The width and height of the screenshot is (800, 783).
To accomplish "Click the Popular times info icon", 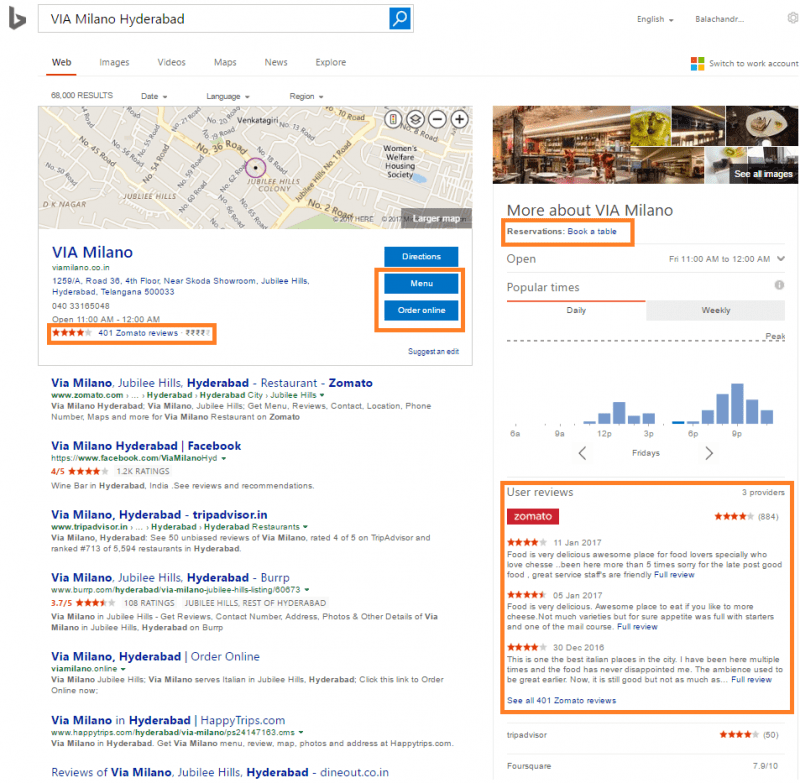I will pos(779,285).
